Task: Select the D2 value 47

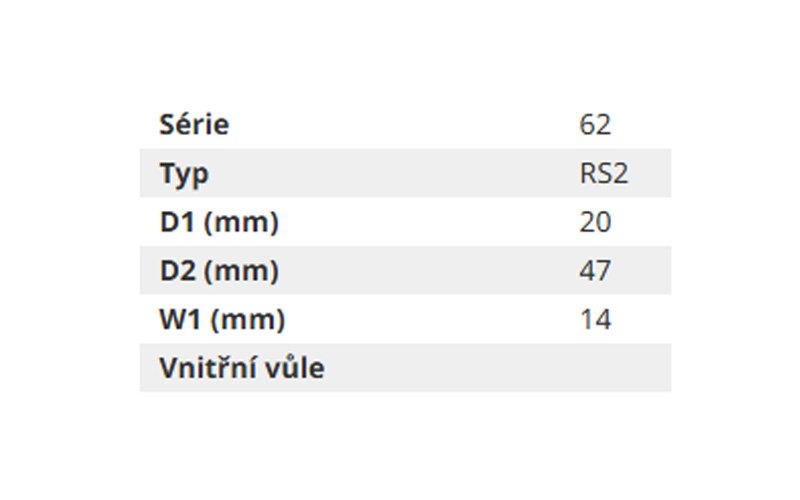Action: point(595,271)
